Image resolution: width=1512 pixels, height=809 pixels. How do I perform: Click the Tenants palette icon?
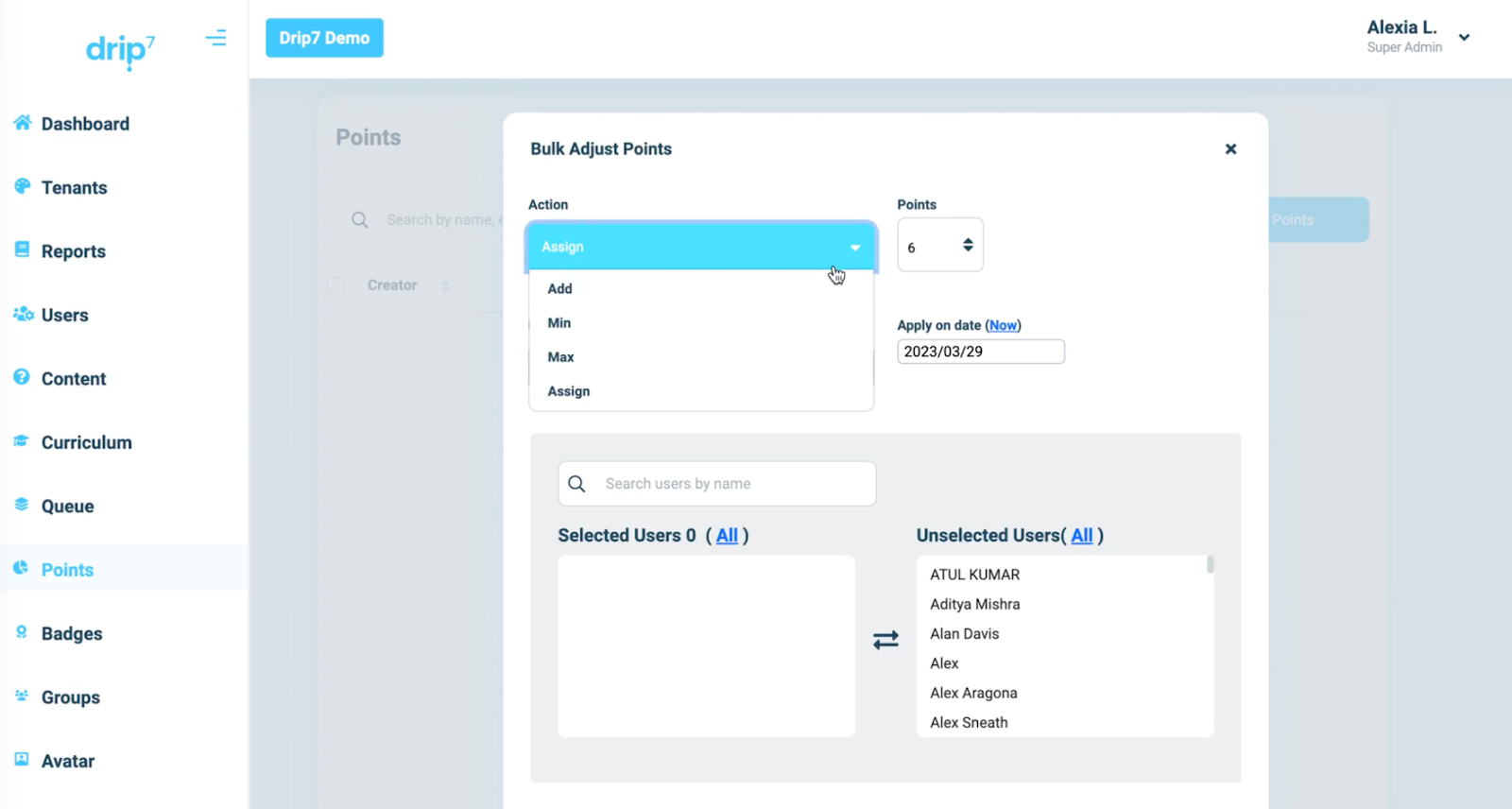[22, 186]
